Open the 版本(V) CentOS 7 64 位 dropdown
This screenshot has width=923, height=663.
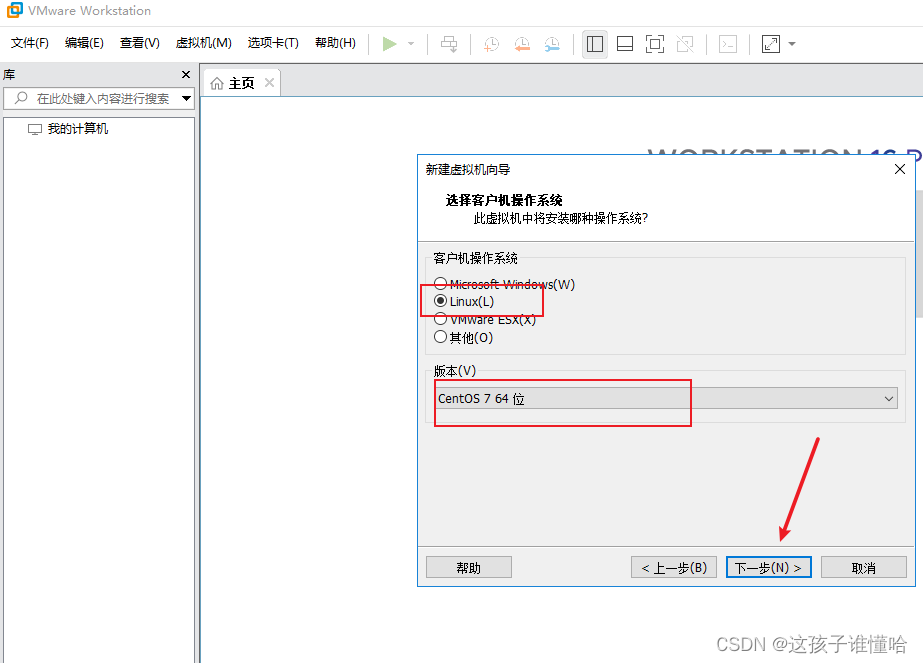[666, 399]
